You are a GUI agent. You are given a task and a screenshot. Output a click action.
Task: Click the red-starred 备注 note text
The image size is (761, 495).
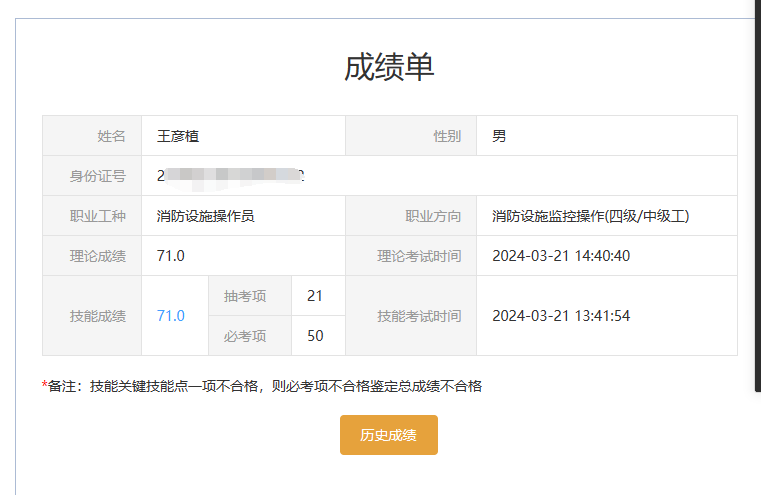[262, 386]
